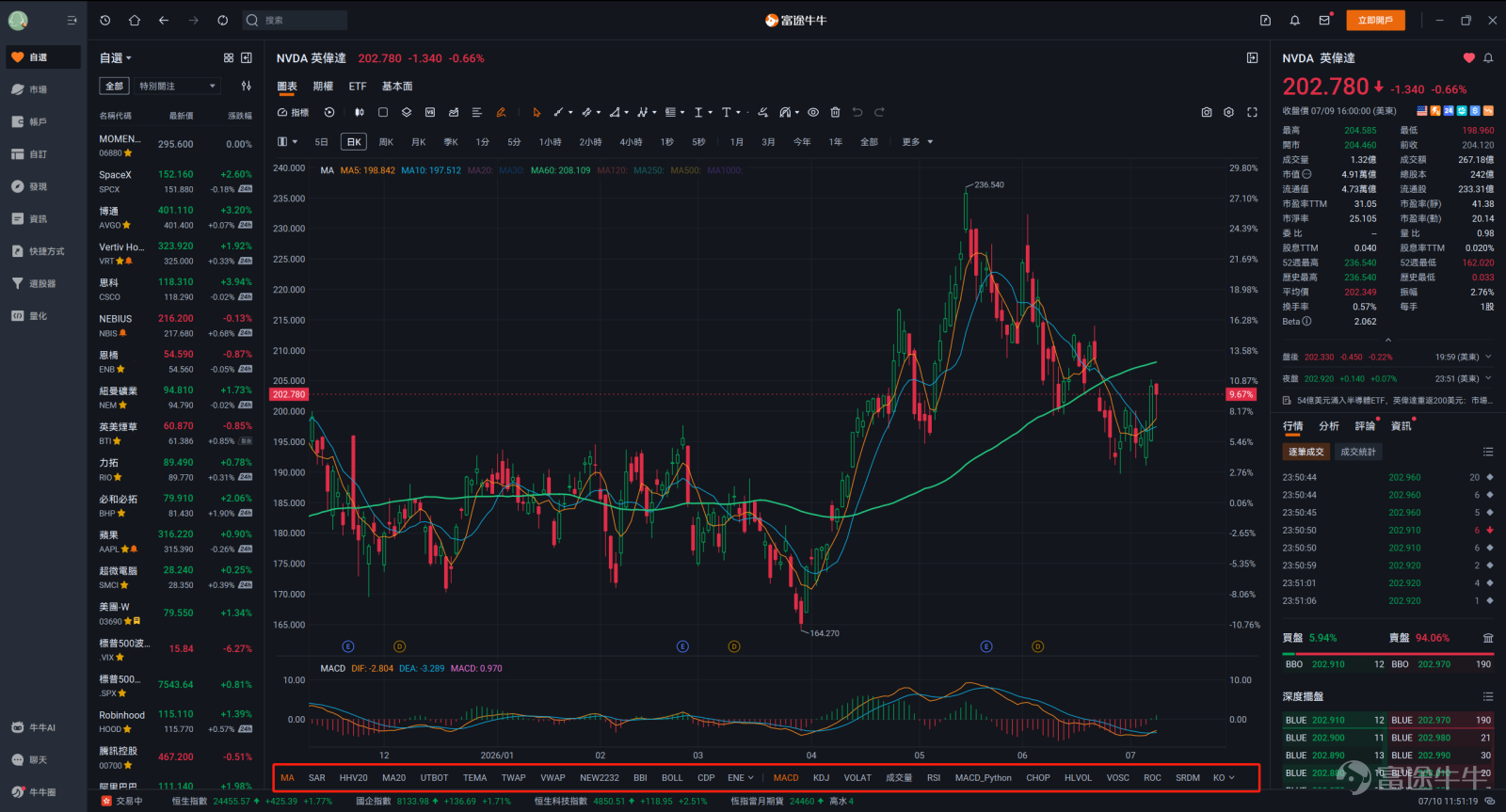Select the 1年 chart range
Image resolution: width=1506 pixels, height=812 pixels.
(x=835, y=142)
